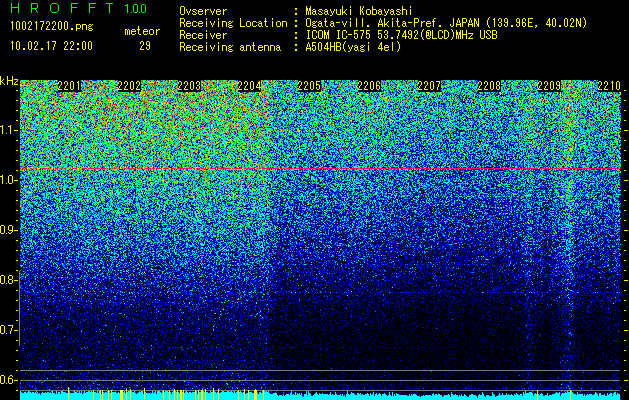Viewport: 629px width, 400px height.
Task: Click the 2207 time marker
Action: point(429,86)
